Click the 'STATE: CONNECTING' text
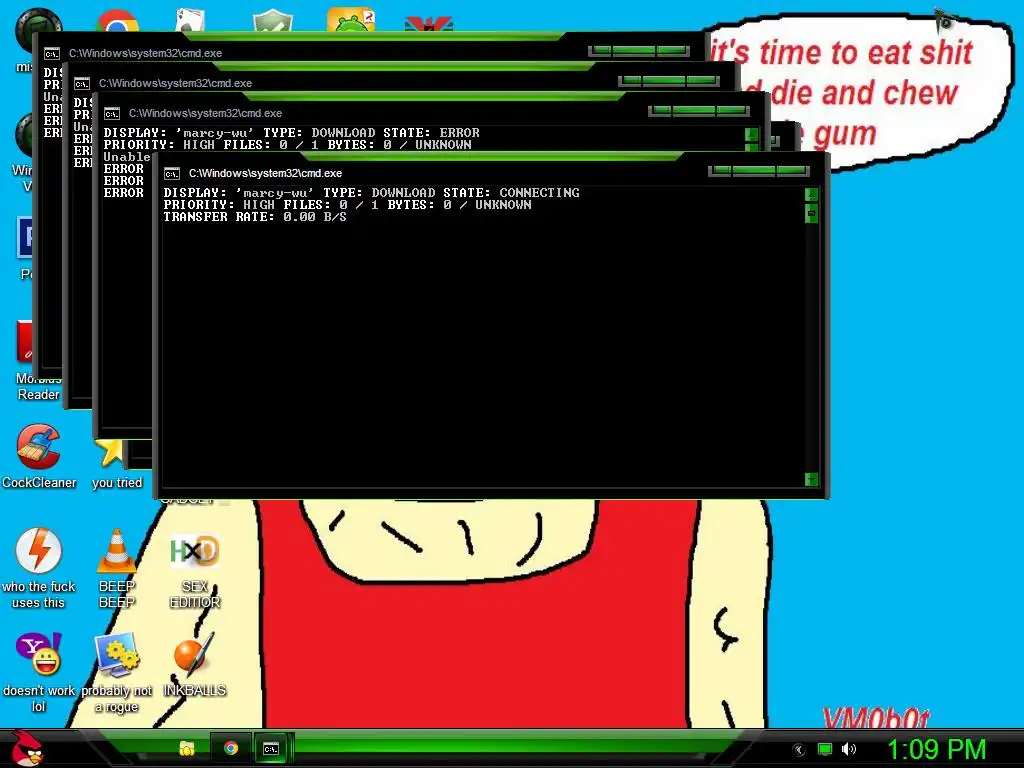Screen dimensions: 1024x768 coord(511,193)
